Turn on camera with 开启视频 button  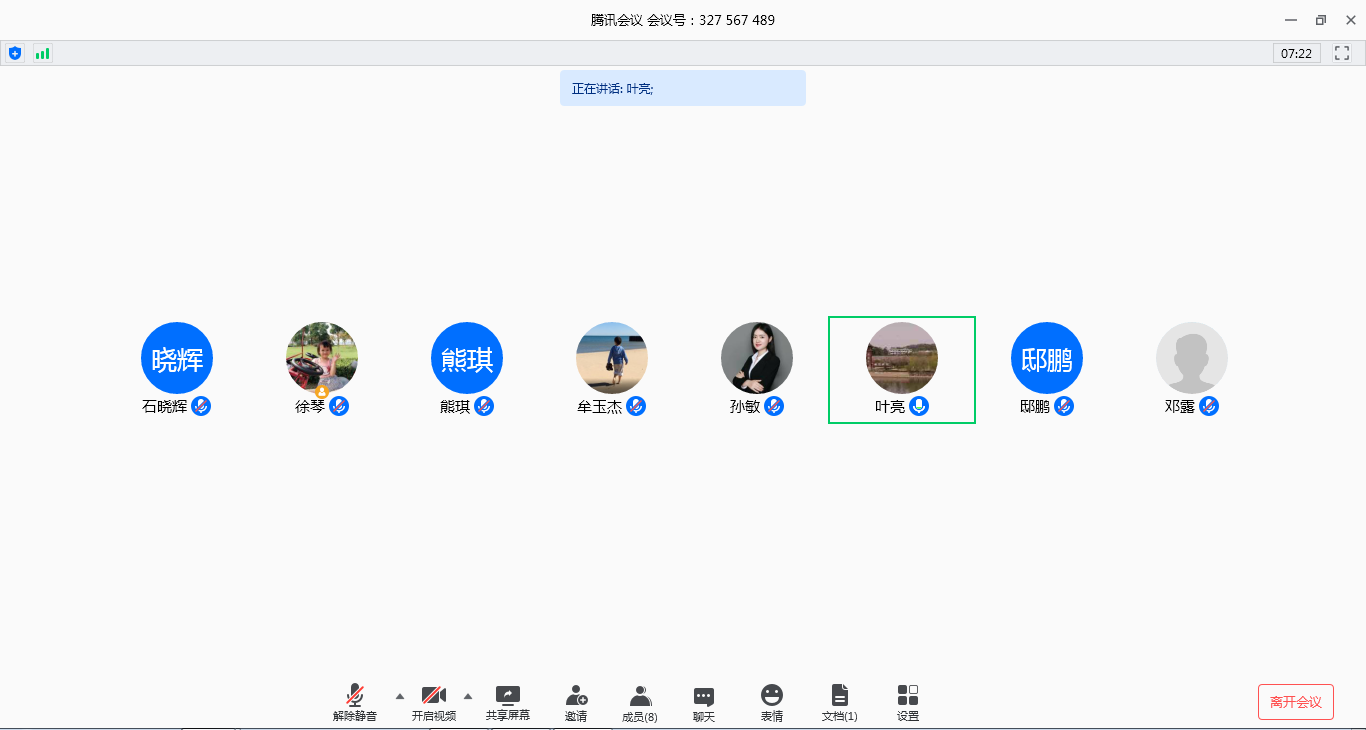pyautogui.click(x=434, y=703)
